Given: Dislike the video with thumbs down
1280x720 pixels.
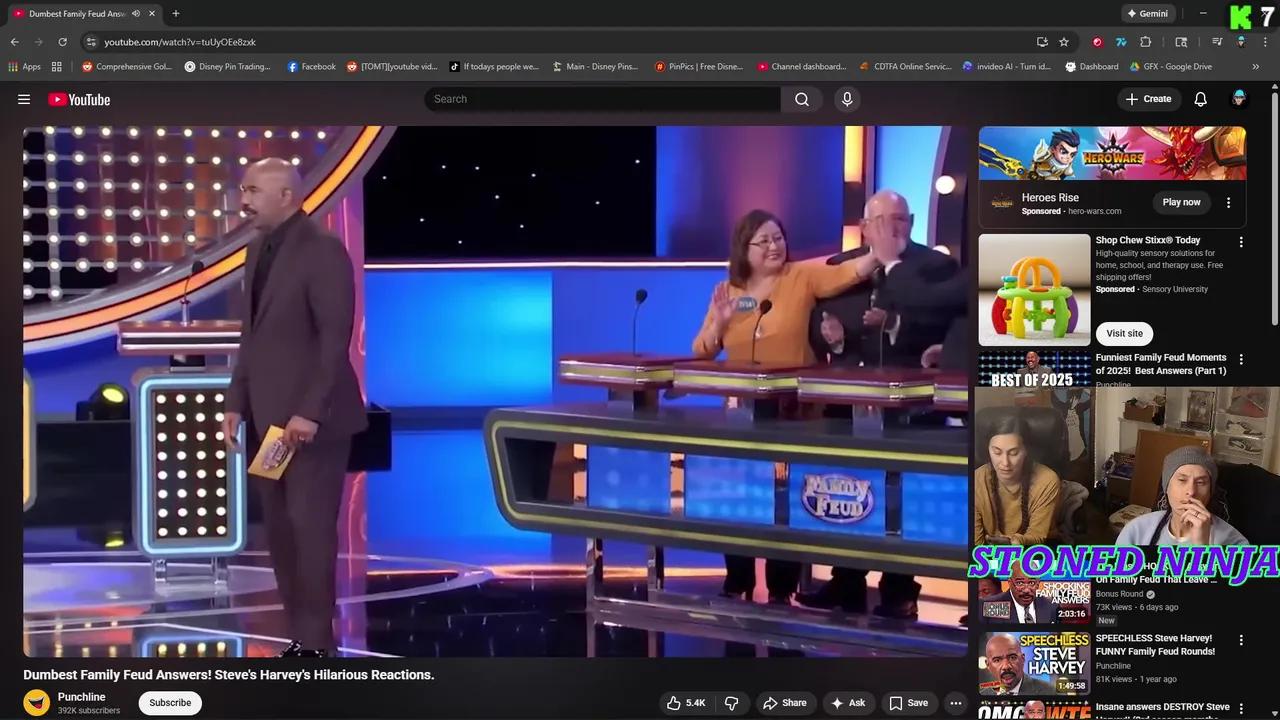Looking at the screenshot, I should [x=732, y=703].
